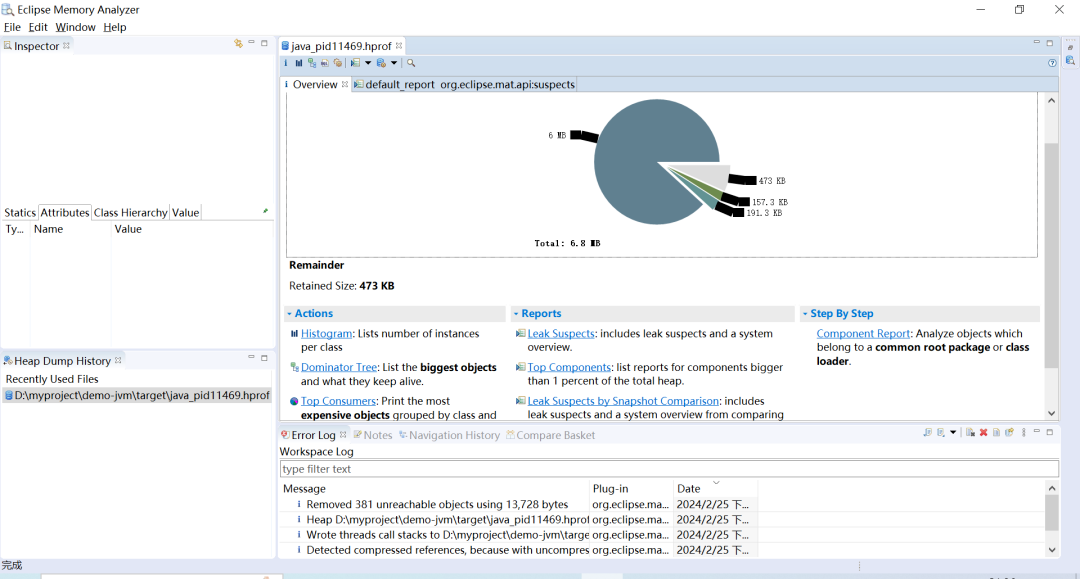1080x579 pixels.
Task: Click the Clear Log Viewer icon
Action: coord(970,432)
